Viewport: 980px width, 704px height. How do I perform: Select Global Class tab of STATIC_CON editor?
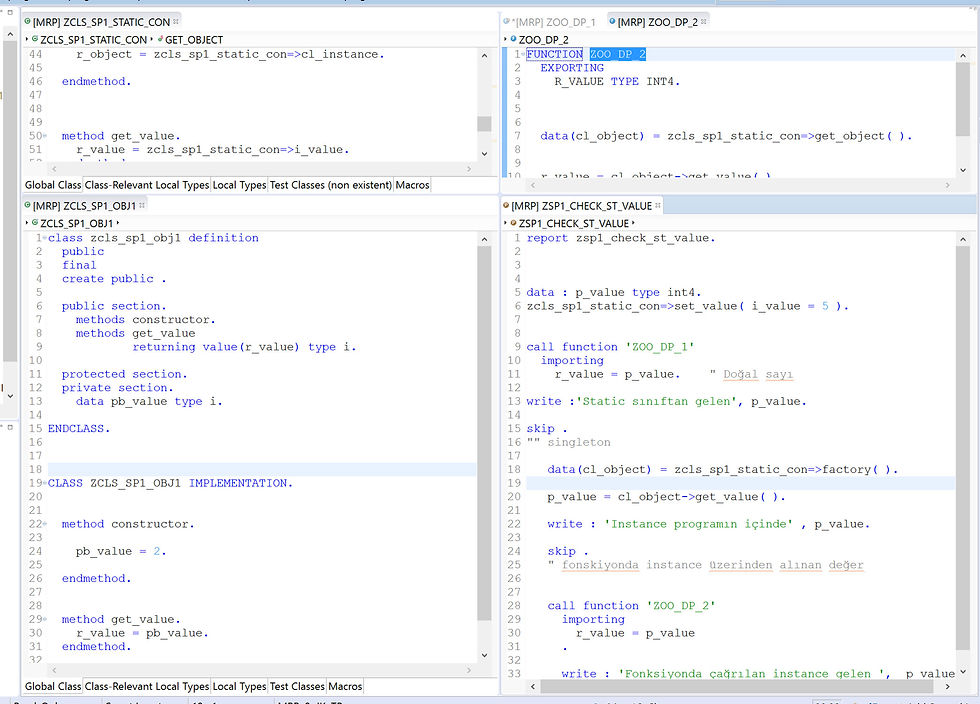click(x=53, y=185)
